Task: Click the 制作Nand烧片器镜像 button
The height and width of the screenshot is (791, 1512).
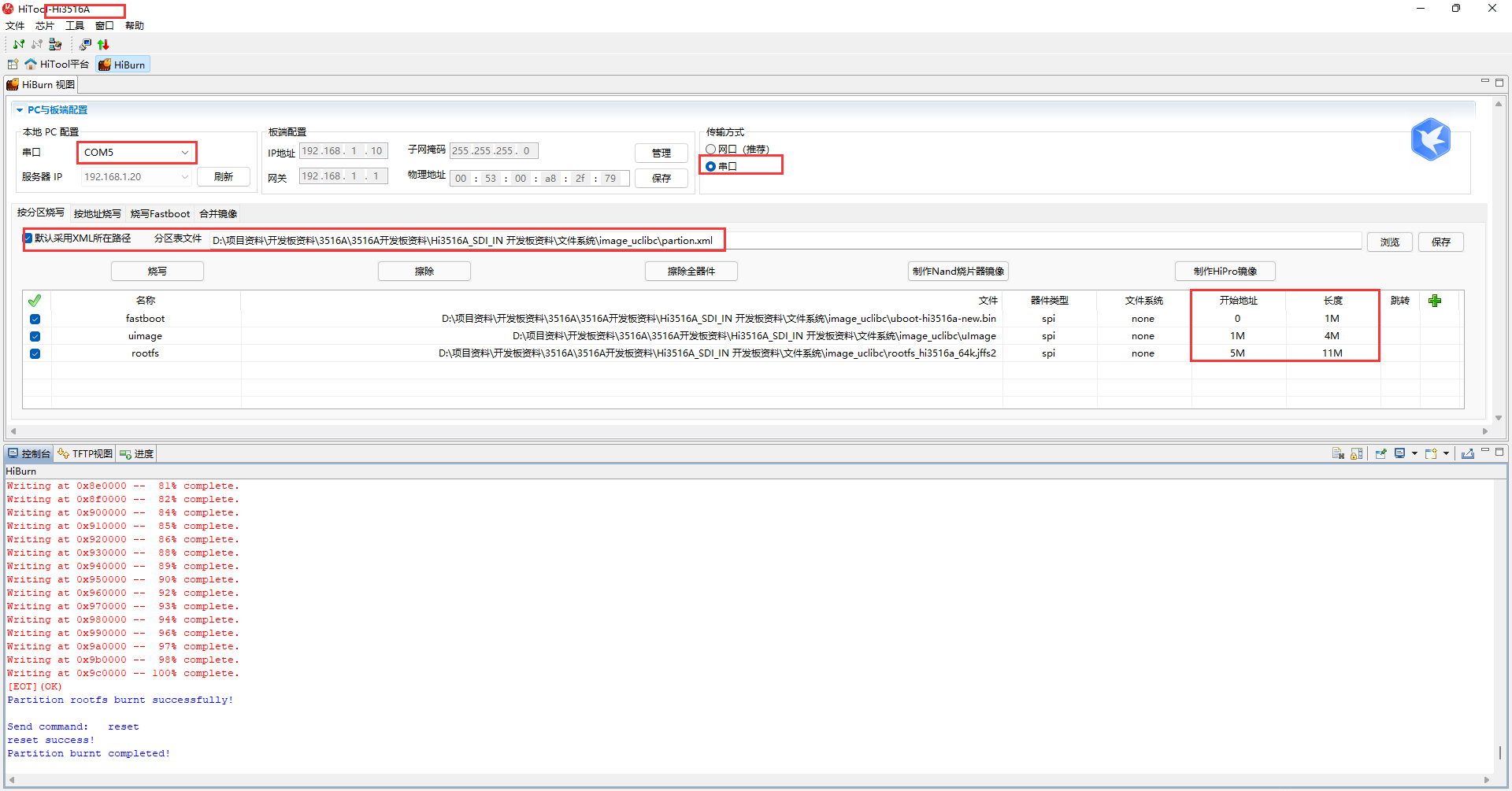Action: tap(958, 272)
